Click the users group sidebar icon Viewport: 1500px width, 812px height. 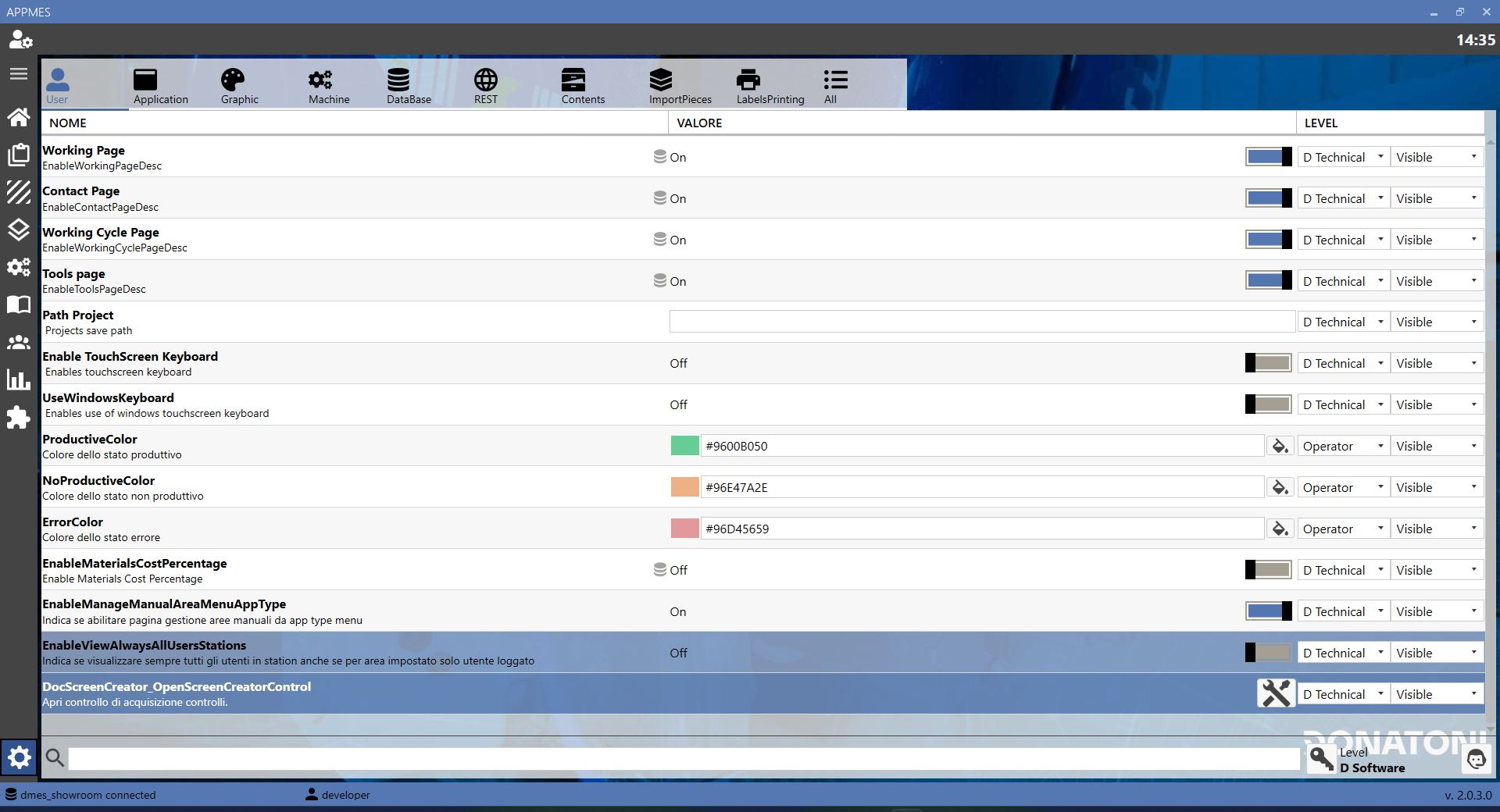[19, 342]
